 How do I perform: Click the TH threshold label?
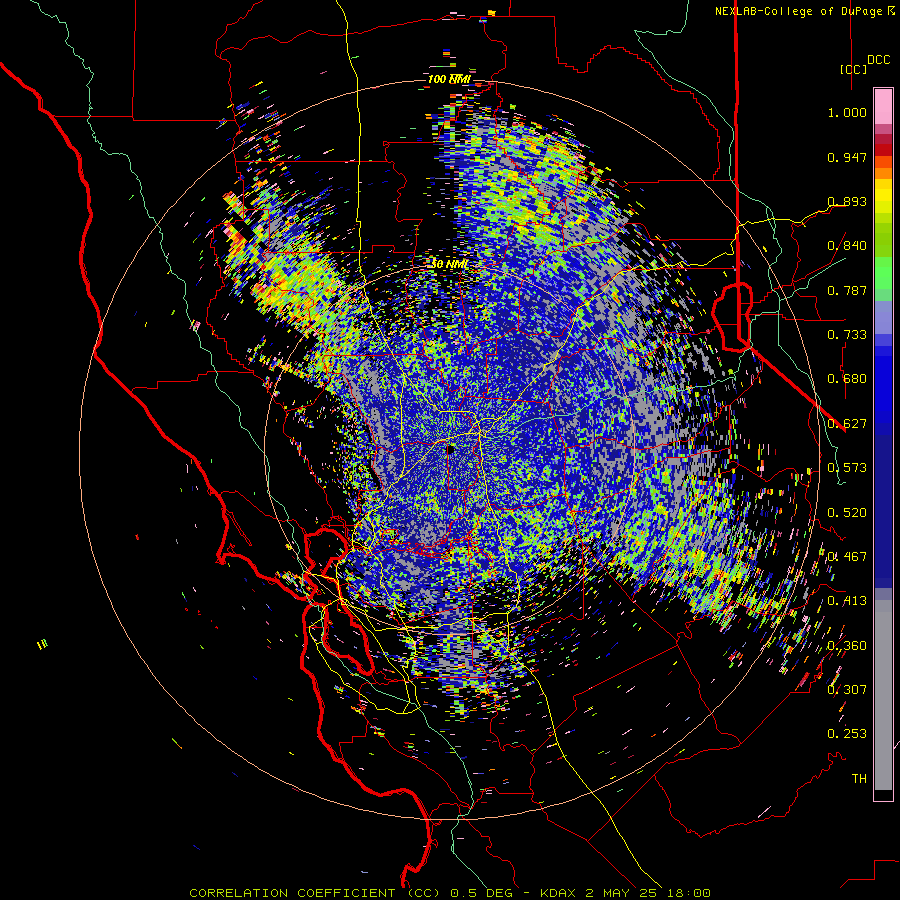859,779
